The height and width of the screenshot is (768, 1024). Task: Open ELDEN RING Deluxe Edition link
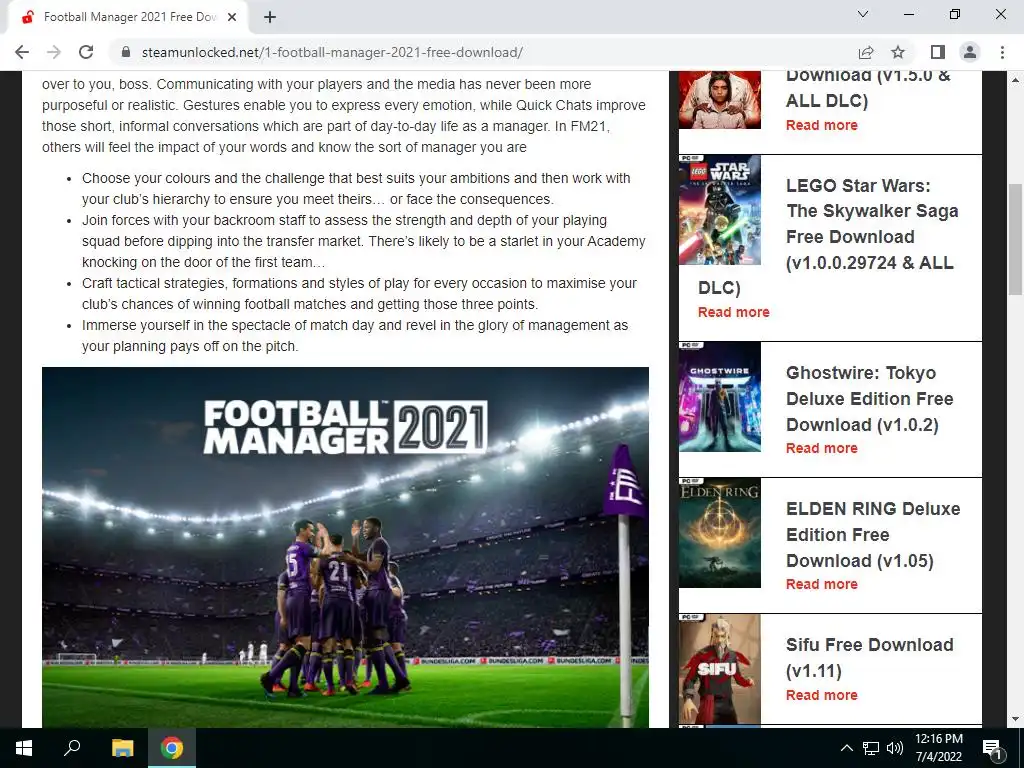point(873,534)
